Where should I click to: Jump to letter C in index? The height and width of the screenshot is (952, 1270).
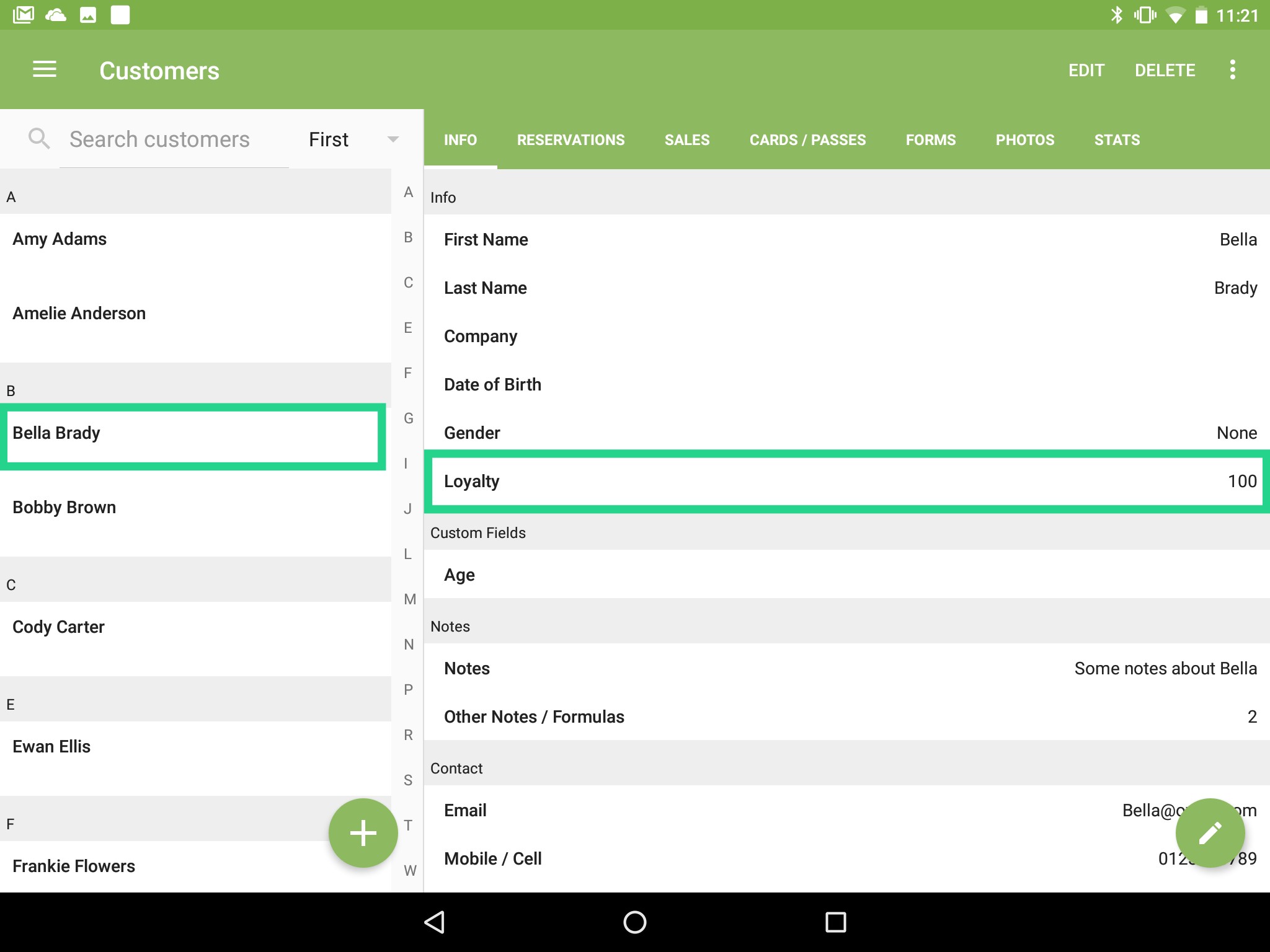pyautogui.click(x=408, y=283)
